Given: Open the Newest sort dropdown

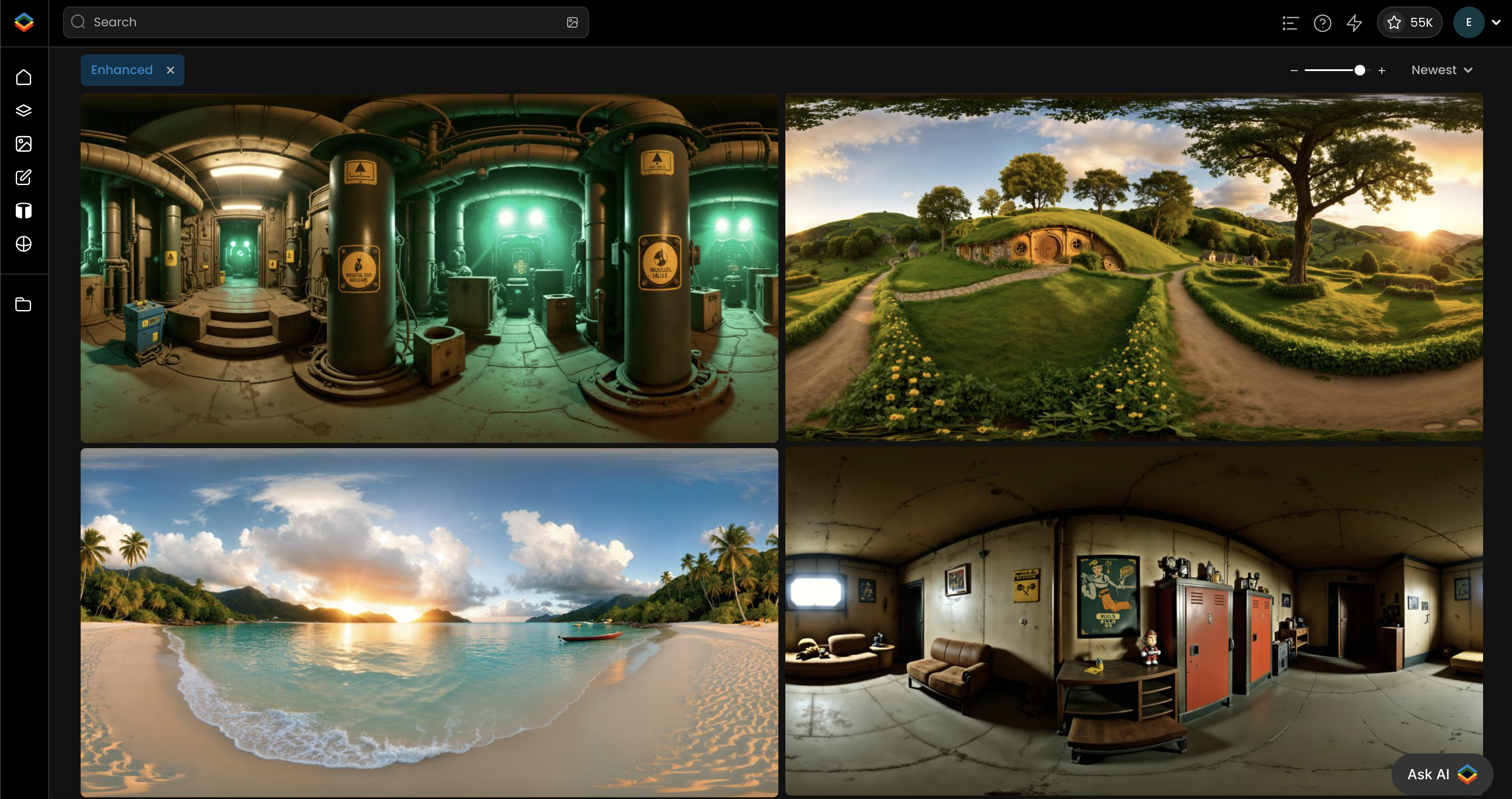Looking at the screenshot, I should pos(1441,70).
